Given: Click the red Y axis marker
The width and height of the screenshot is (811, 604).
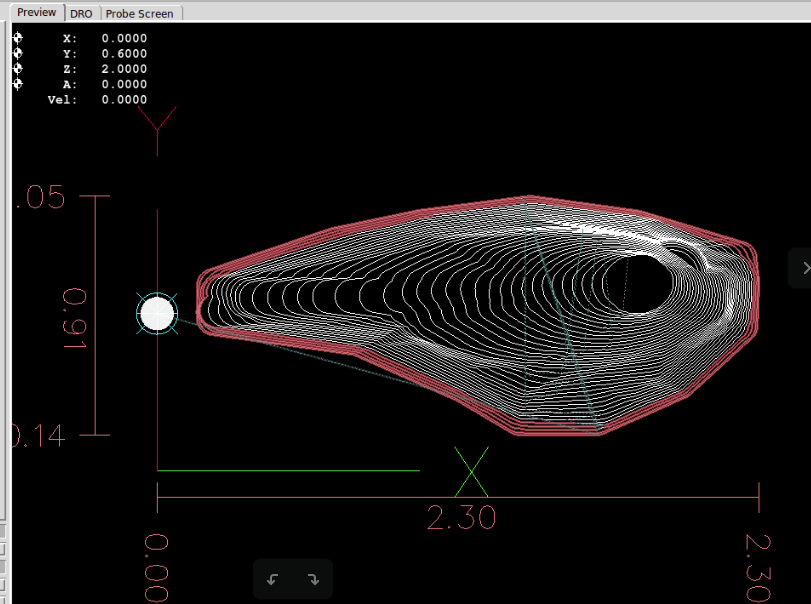Looking at the screenshot, I should click(x=158, y=122).
